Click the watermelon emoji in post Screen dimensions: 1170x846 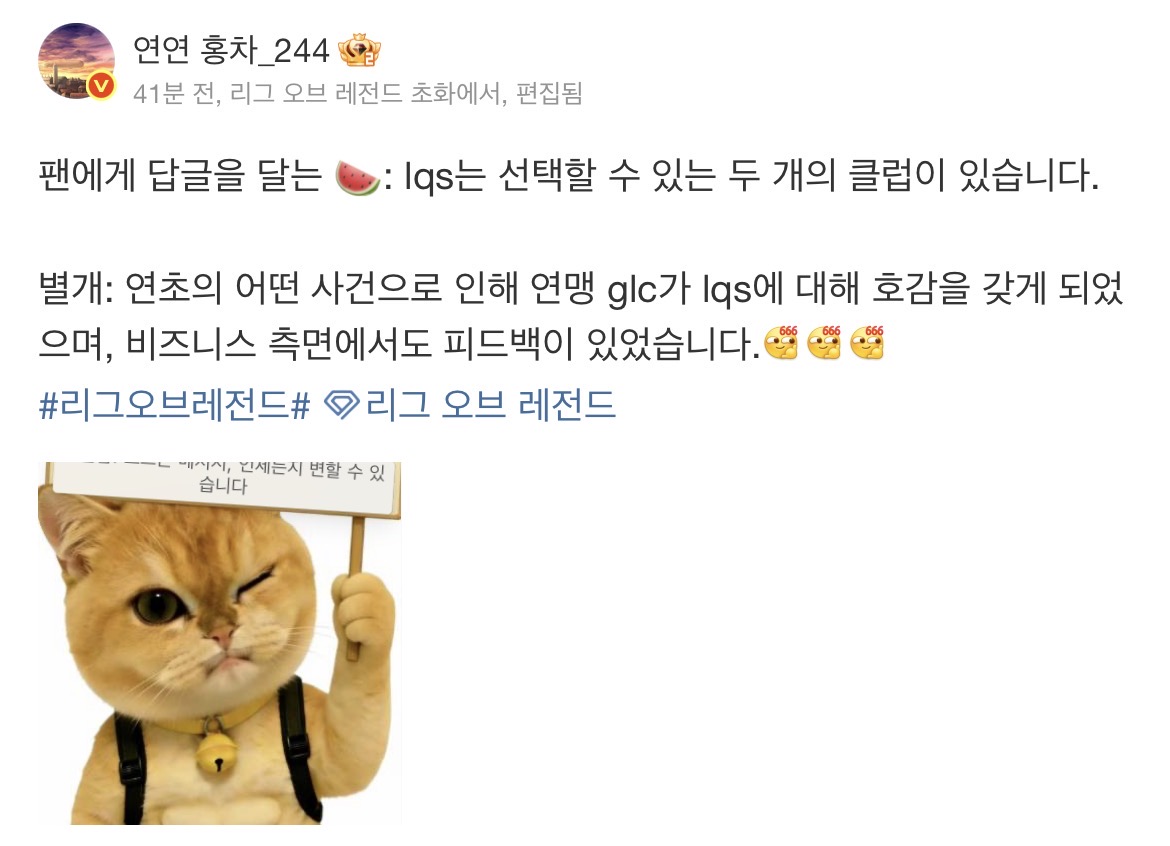pos(357,178)
